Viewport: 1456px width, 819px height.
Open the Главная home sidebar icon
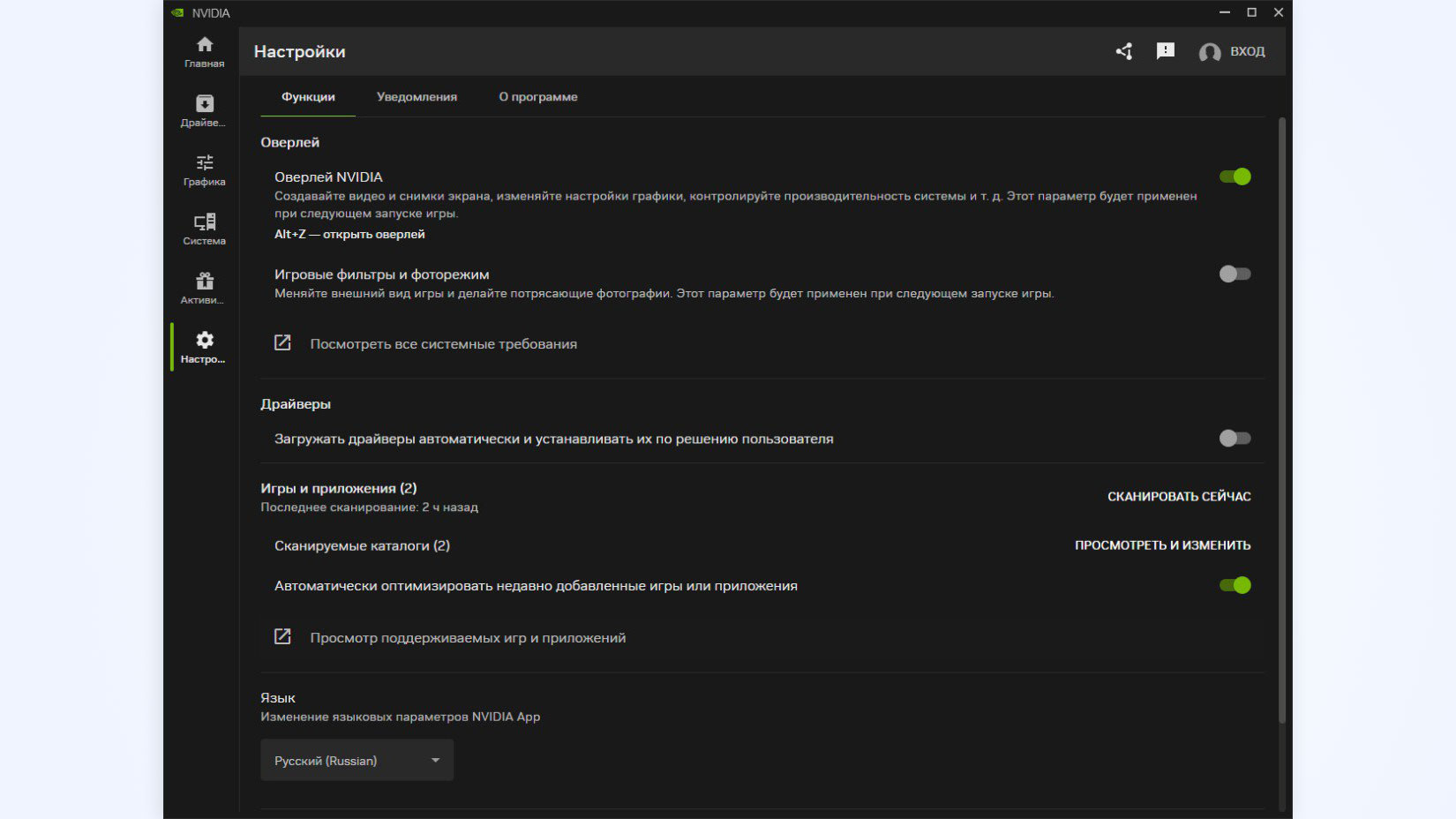pos(204,51)
